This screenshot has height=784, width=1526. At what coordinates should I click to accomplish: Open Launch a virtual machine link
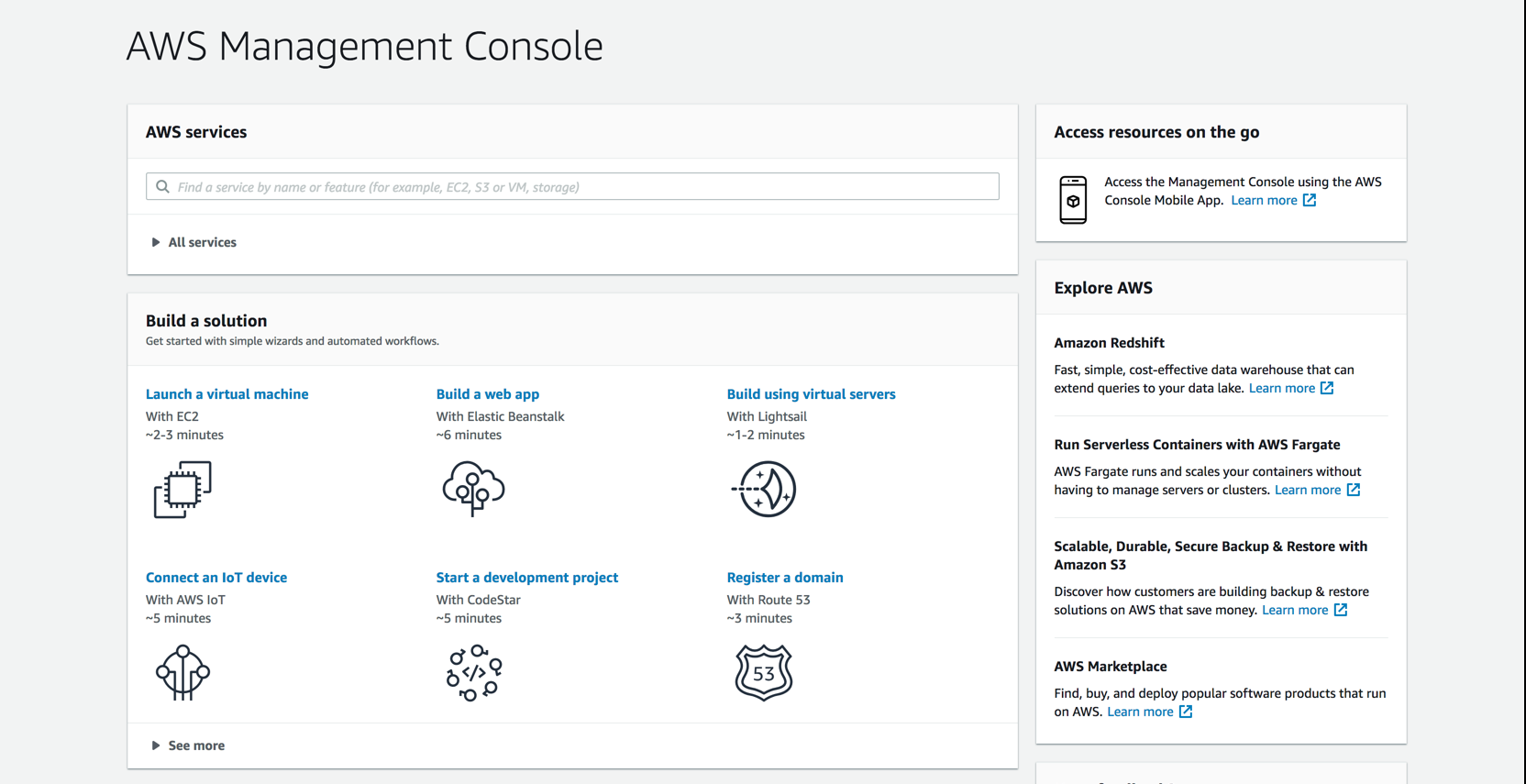click(x=227, y=394)
